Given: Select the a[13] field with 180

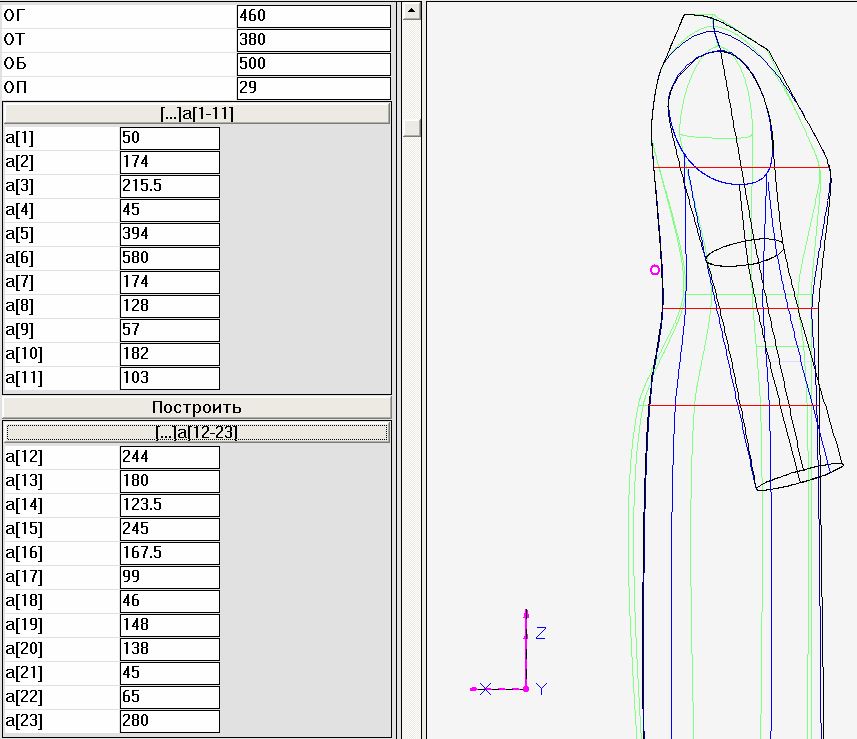Looking at the screenshot, I should (170, 482).
